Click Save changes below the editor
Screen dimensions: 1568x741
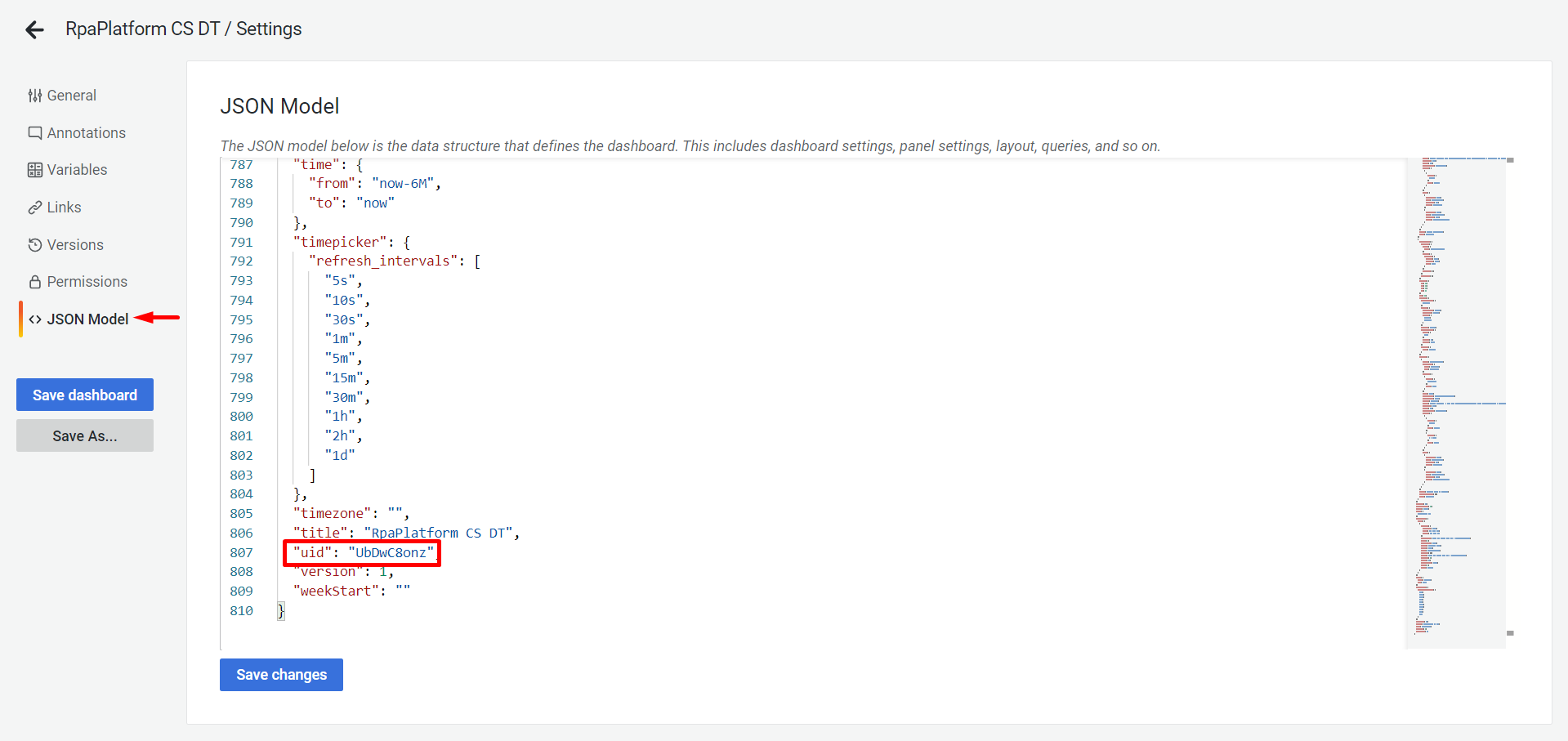coord(281,675)
